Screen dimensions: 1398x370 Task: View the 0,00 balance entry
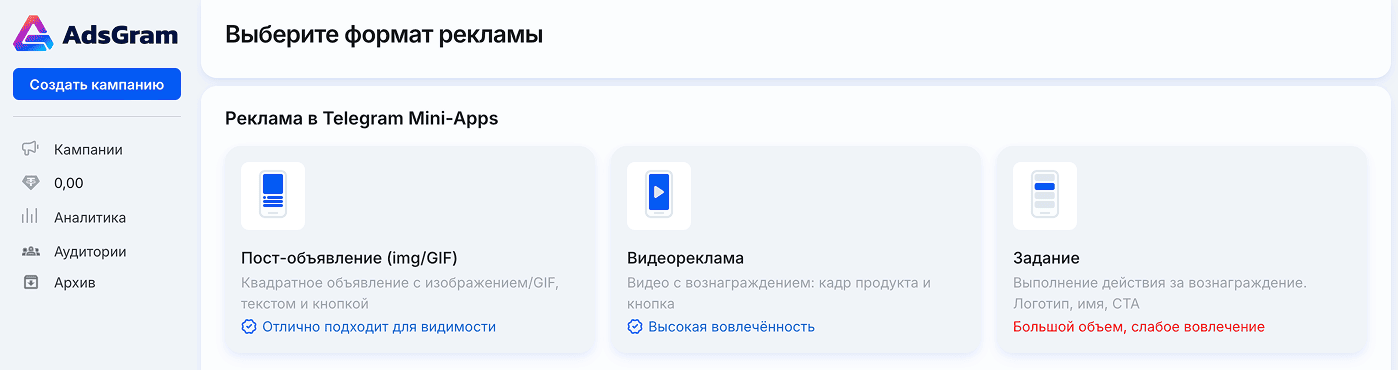[69, 183]
